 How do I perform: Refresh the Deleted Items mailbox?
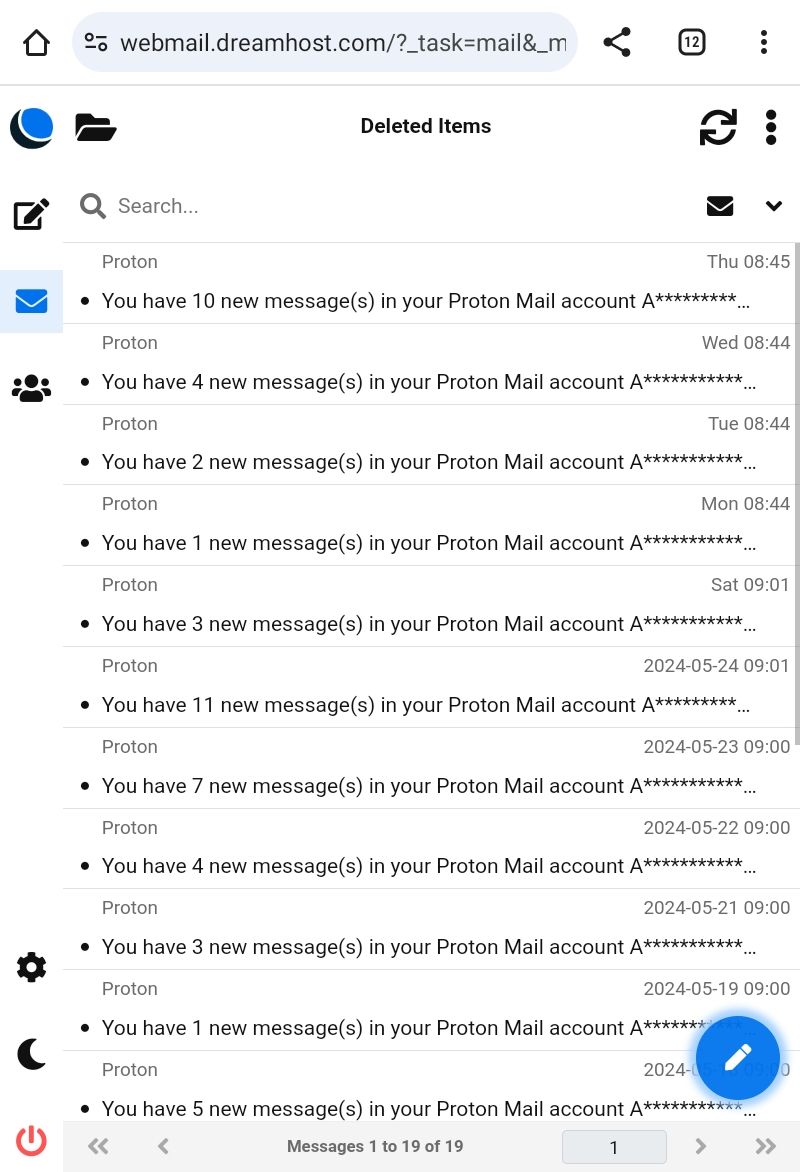[x=717, y=127]
